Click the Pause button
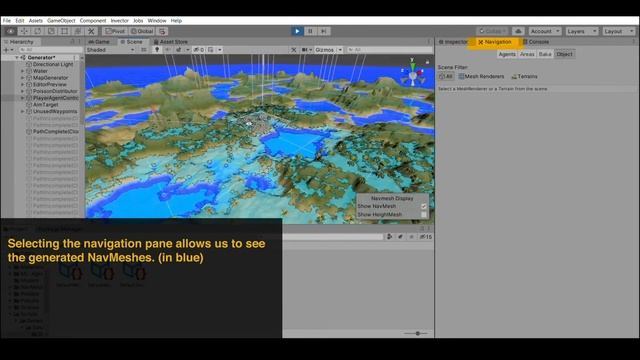640x360 pixels. point(310,31)
